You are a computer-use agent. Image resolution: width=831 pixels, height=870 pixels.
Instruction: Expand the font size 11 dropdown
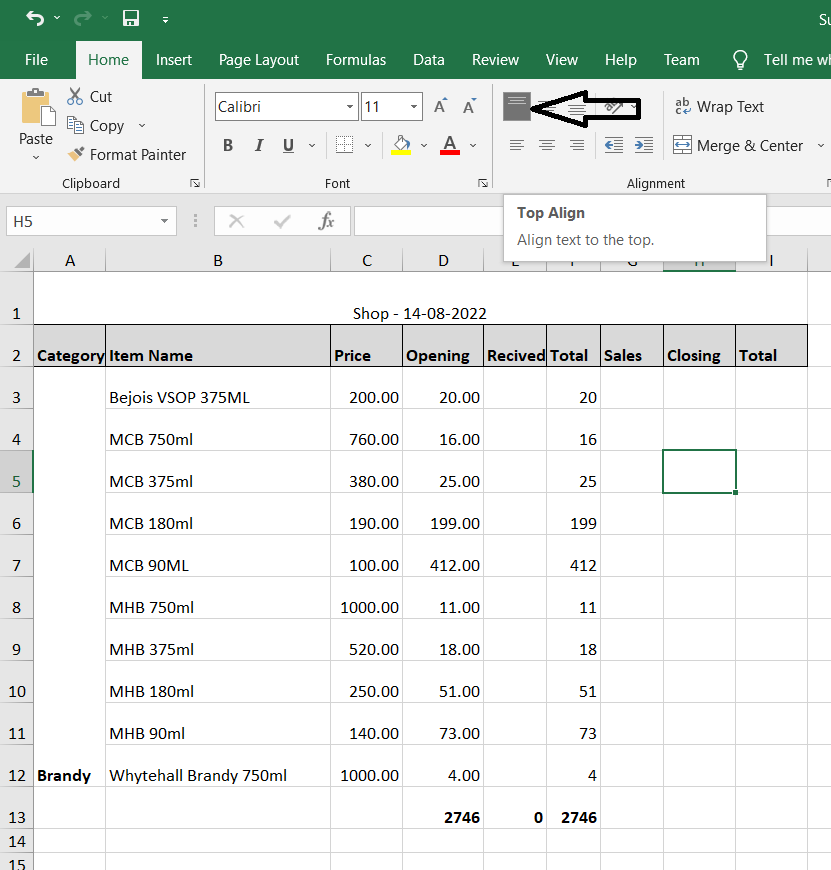coord(414,107)
